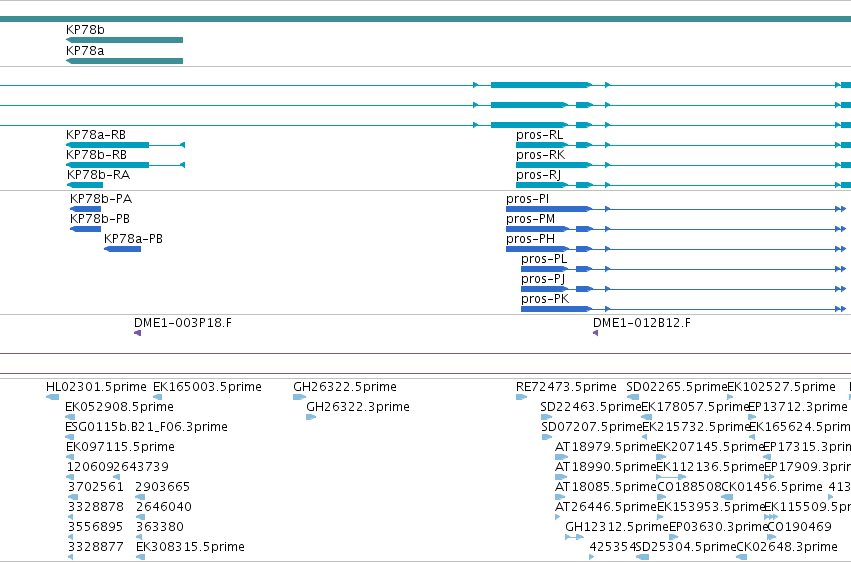The width and height of the screenshot is (851, 562).
Task: Select the EK178057.5prime EST feature
Action: click(646, 417)
